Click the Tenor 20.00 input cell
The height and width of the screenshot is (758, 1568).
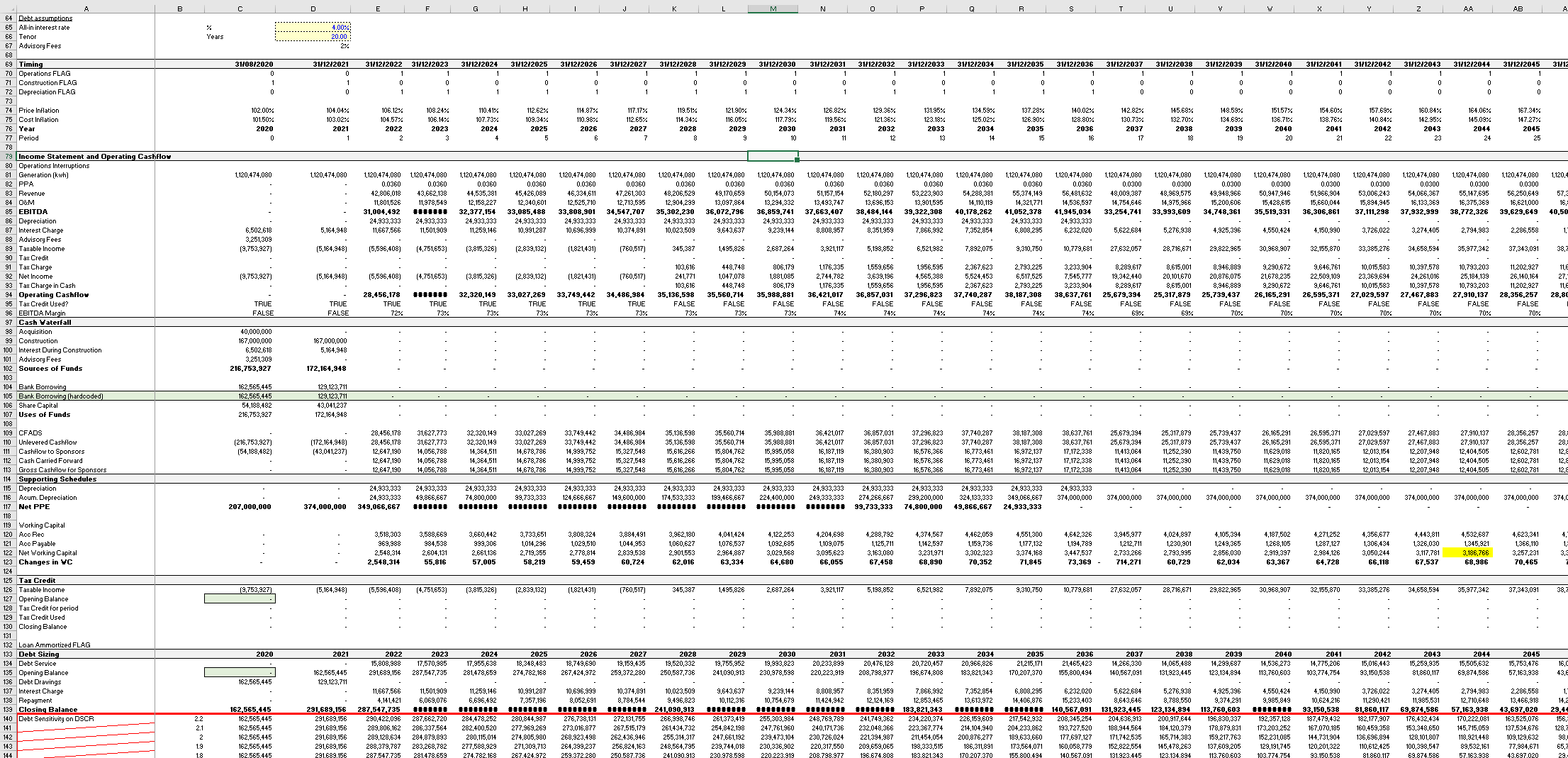coord(313,36)
